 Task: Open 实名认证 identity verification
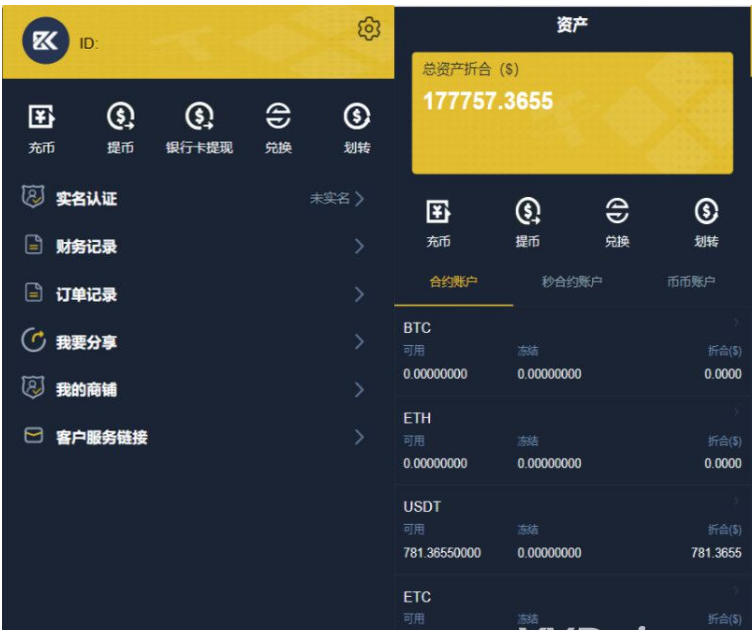pyautogui.click(x=86, y=199)
